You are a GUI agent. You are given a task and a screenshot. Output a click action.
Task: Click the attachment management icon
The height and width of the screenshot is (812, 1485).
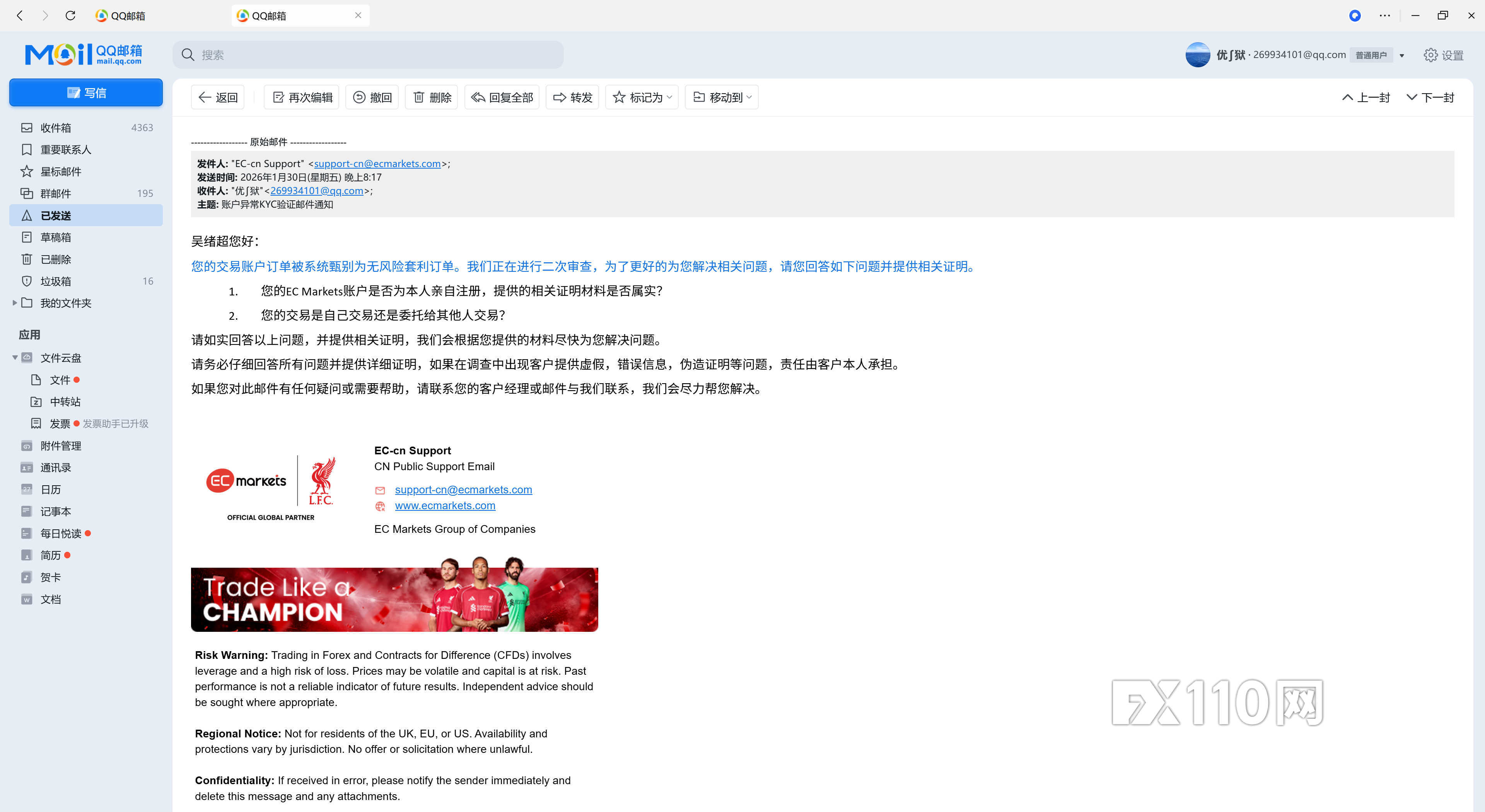tap(27, 445)
